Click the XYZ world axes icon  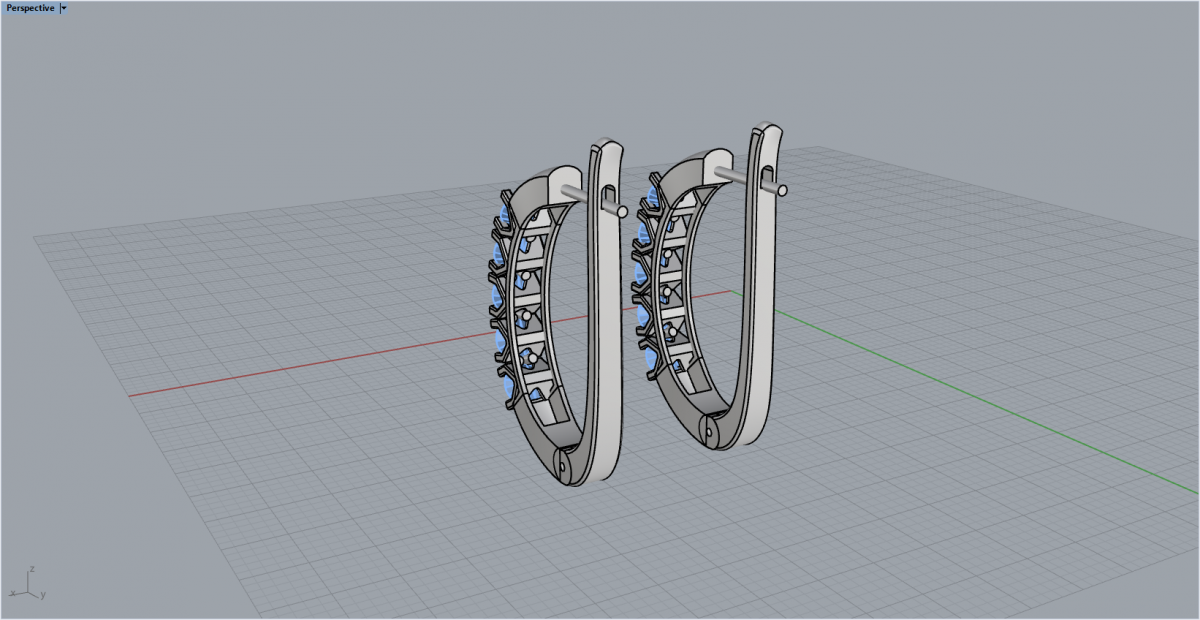pyautogui.click(x=30, y=583)
